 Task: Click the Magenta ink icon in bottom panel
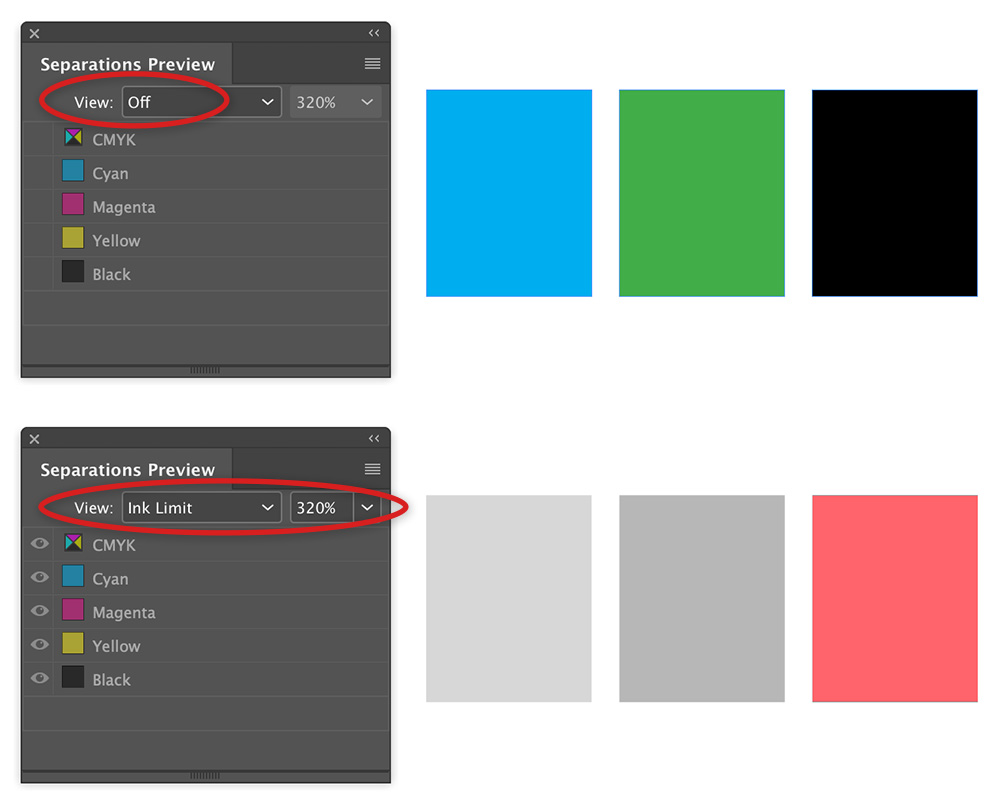[x=72, y=611]
